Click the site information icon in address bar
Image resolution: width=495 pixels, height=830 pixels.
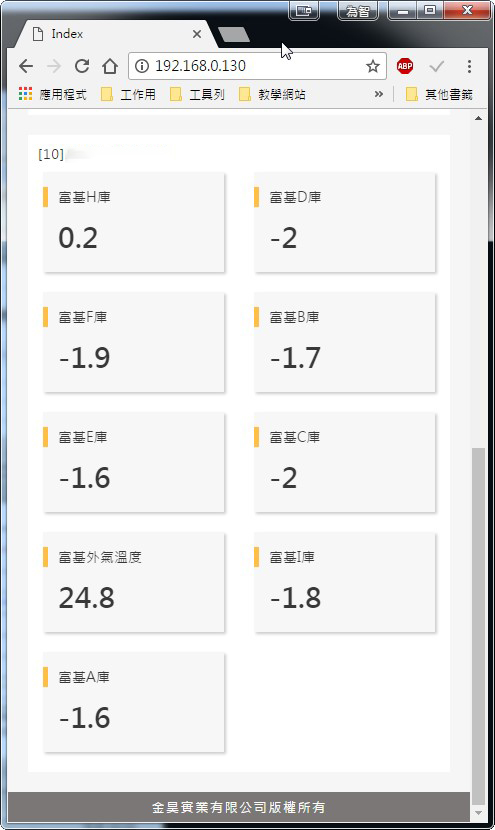pos(142,66)
